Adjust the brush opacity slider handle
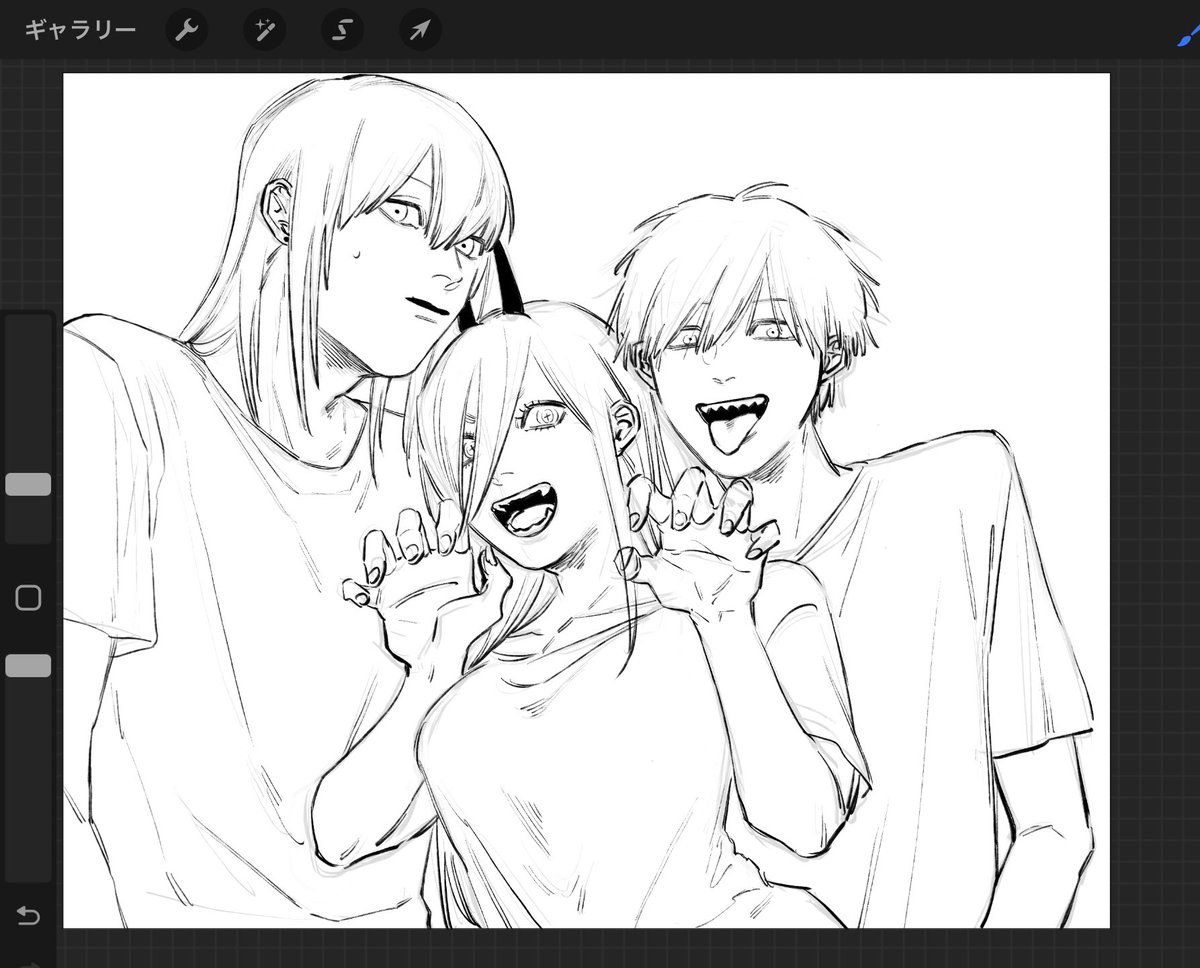The width and height of the screenshot is (1200, 968). click(x=28, y=666)
